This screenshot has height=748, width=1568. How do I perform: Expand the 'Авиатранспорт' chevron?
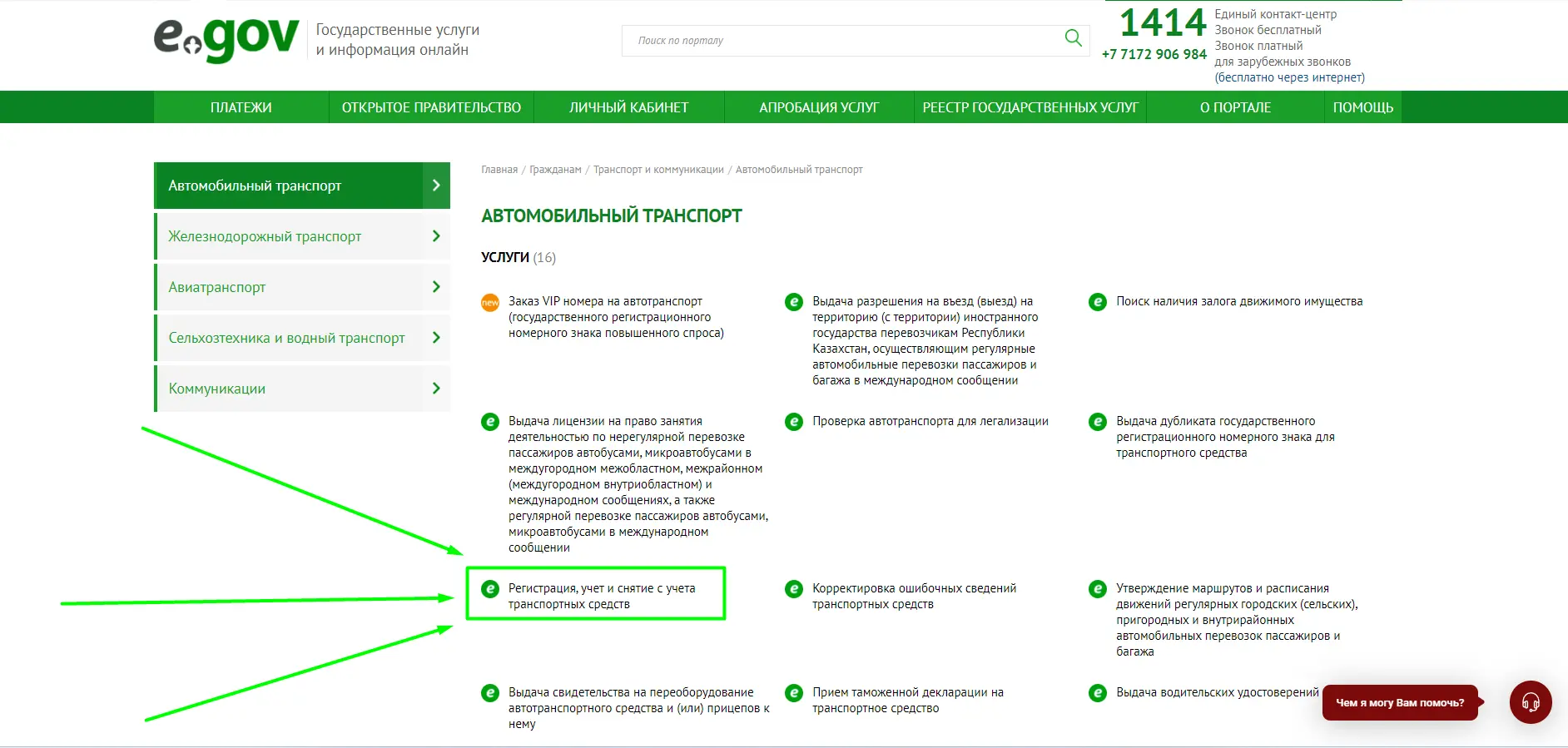click(x=436, y=287)
